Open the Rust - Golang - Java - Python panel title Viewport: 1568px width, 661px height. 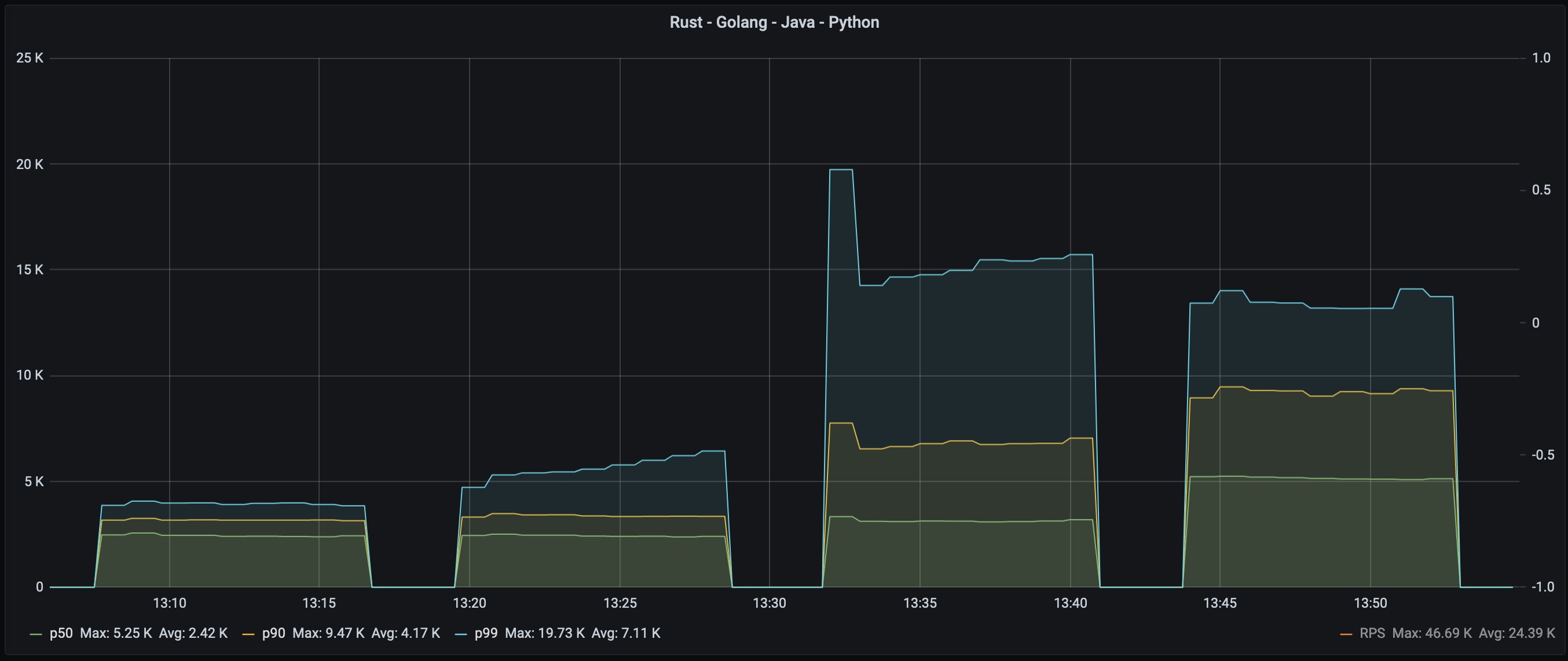tap(774, 23)
